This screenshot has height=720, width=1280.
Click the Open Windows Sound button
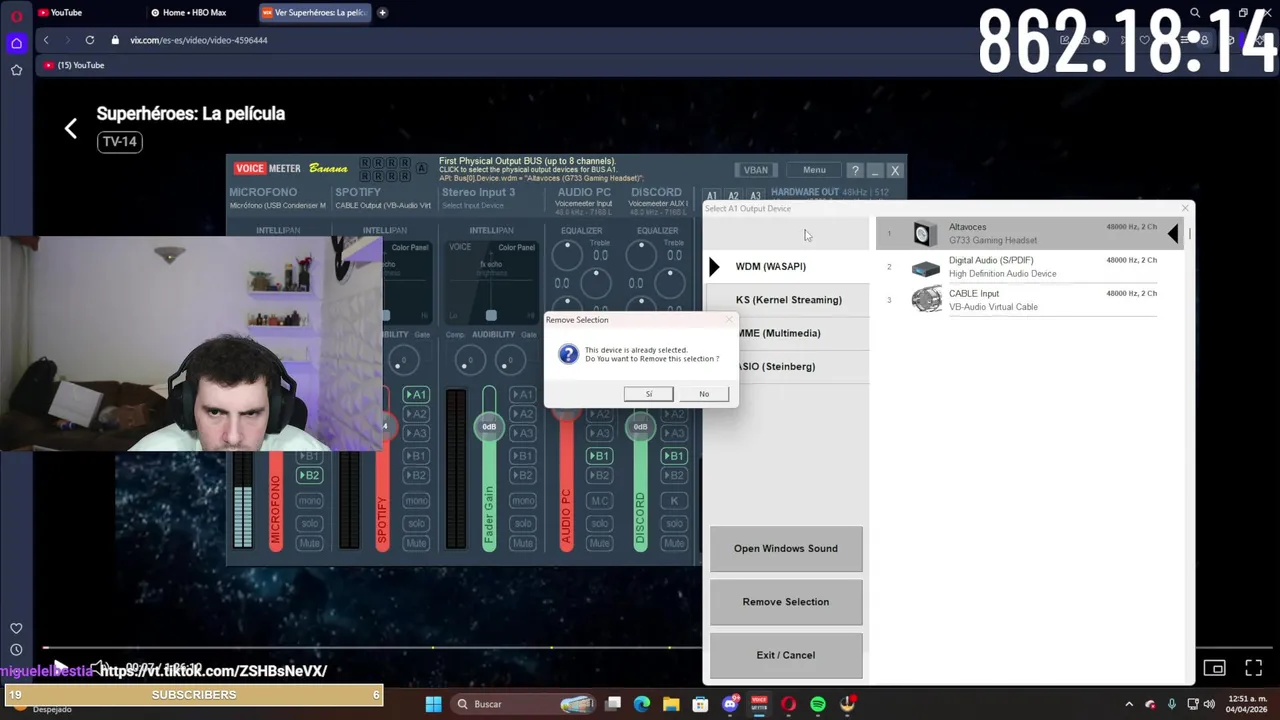tap(786, 549)
